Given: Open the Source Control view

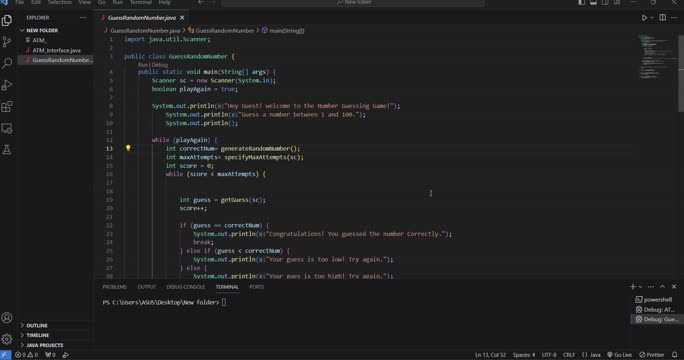Looking at the screenshot, I should [7, 42].
